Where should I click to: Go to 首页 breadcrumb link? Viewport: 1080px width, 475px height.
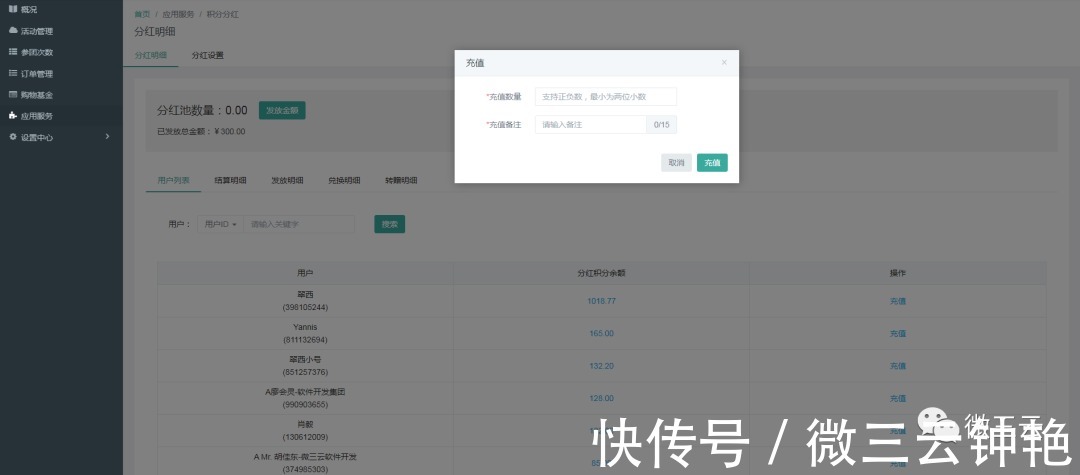point(142,14)
